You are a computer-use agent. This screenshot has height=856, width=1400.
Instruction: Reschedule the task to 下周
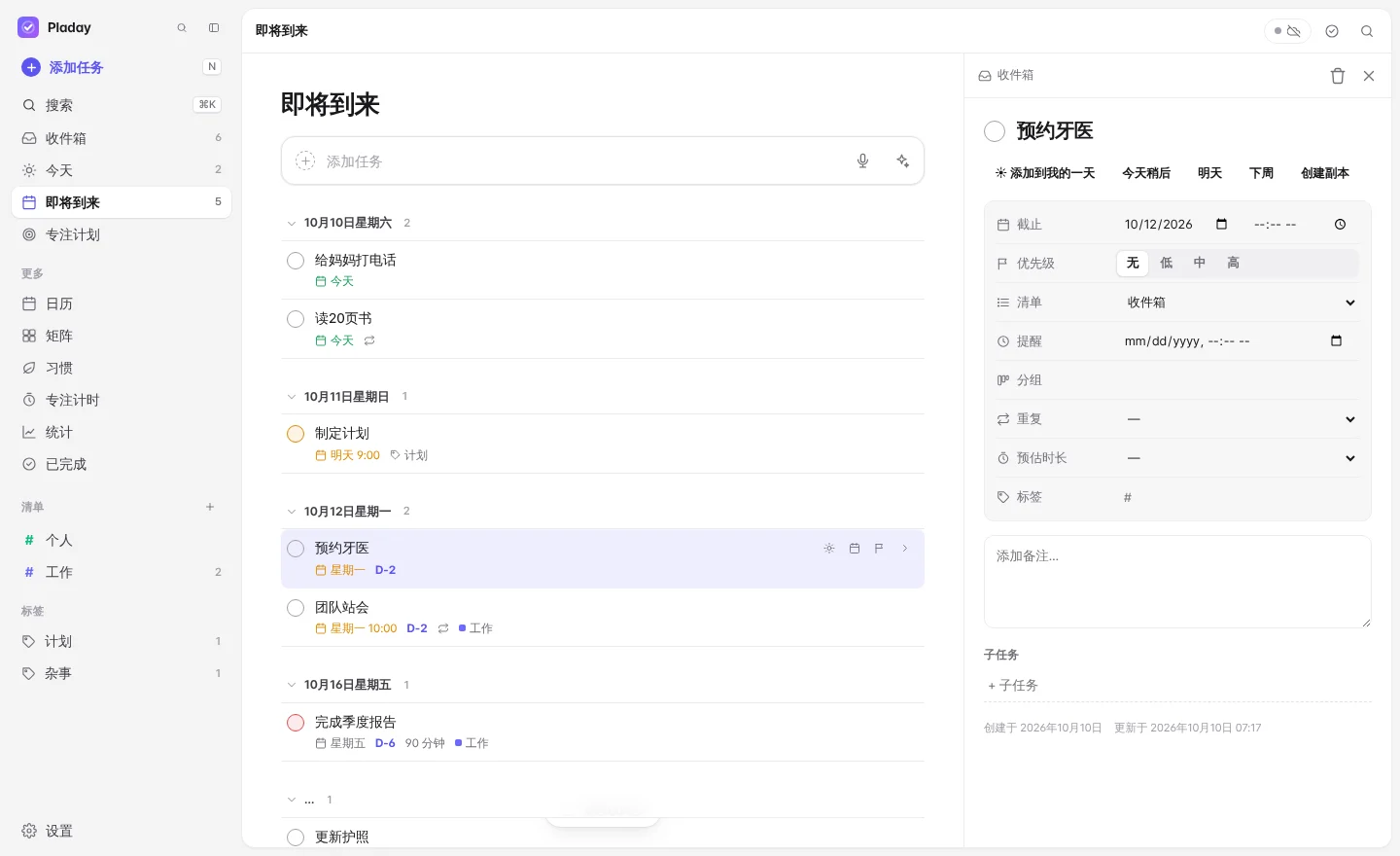point(1262,173)
